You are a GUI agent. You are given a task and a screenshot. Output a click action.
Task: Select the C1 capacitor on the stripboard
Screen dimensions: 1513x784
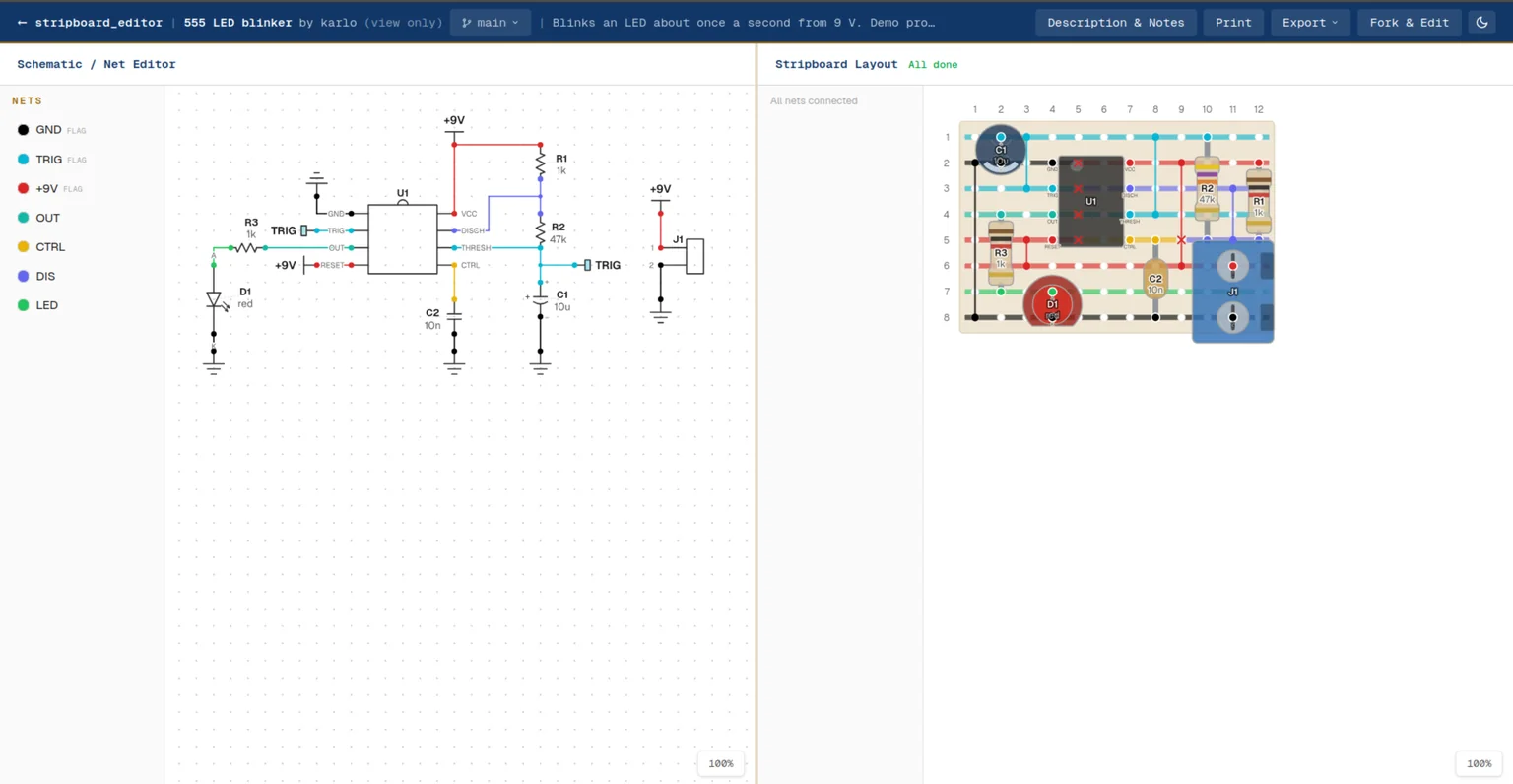click(x=1000, y=150)
